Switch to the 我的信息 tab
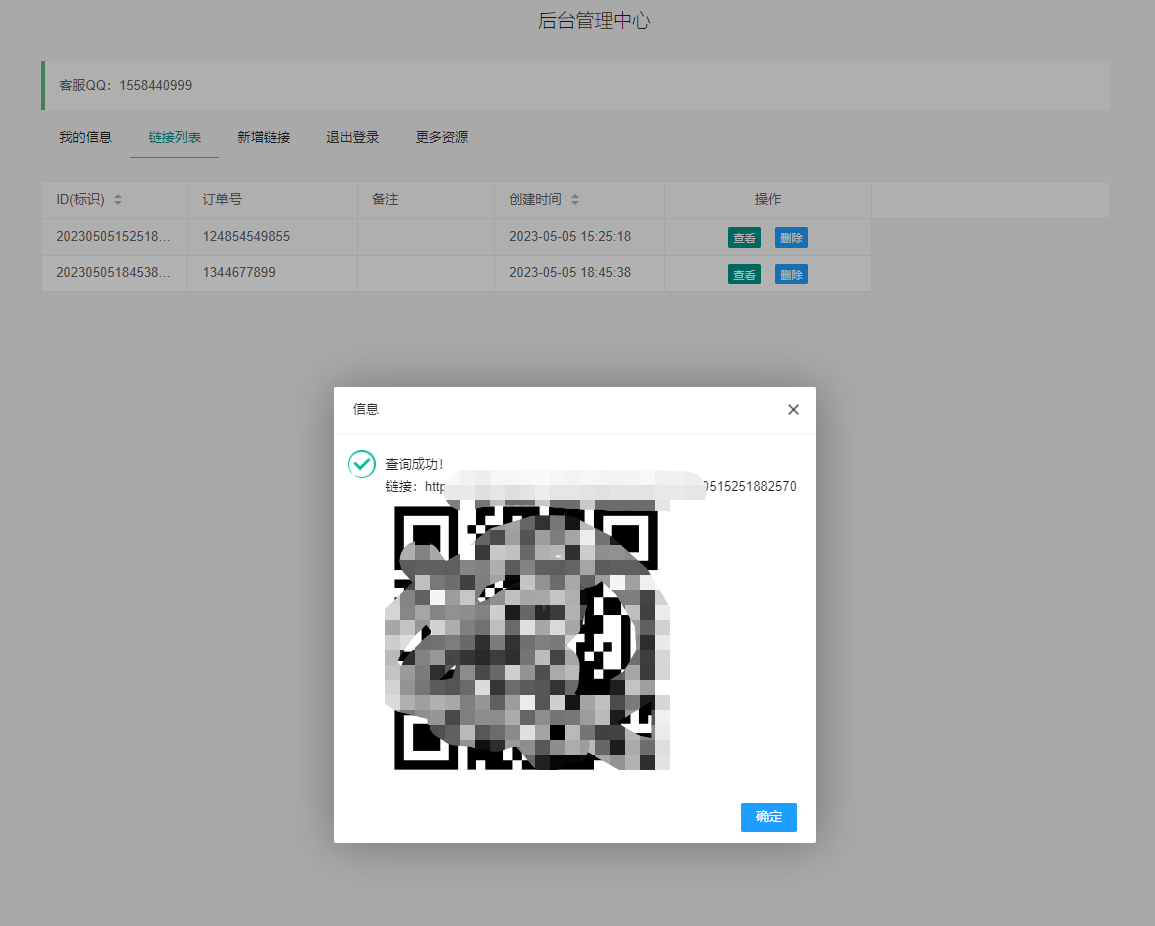This screenshot has height=926, width=1155. [84, 137]
